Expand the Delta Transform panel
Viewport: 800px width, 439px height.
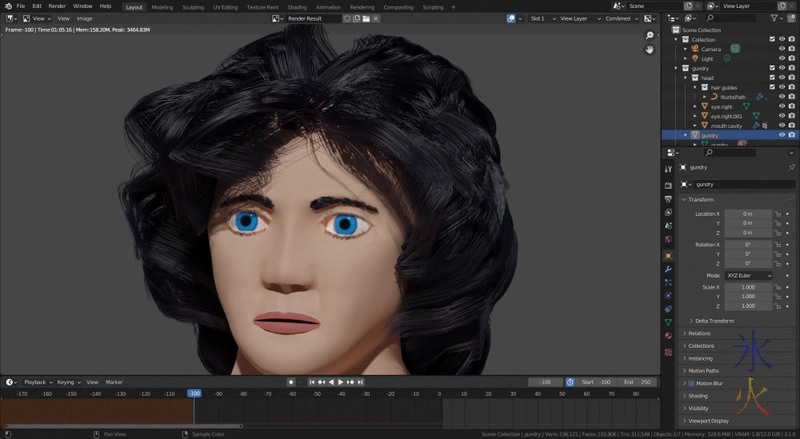tap(714, 321)
